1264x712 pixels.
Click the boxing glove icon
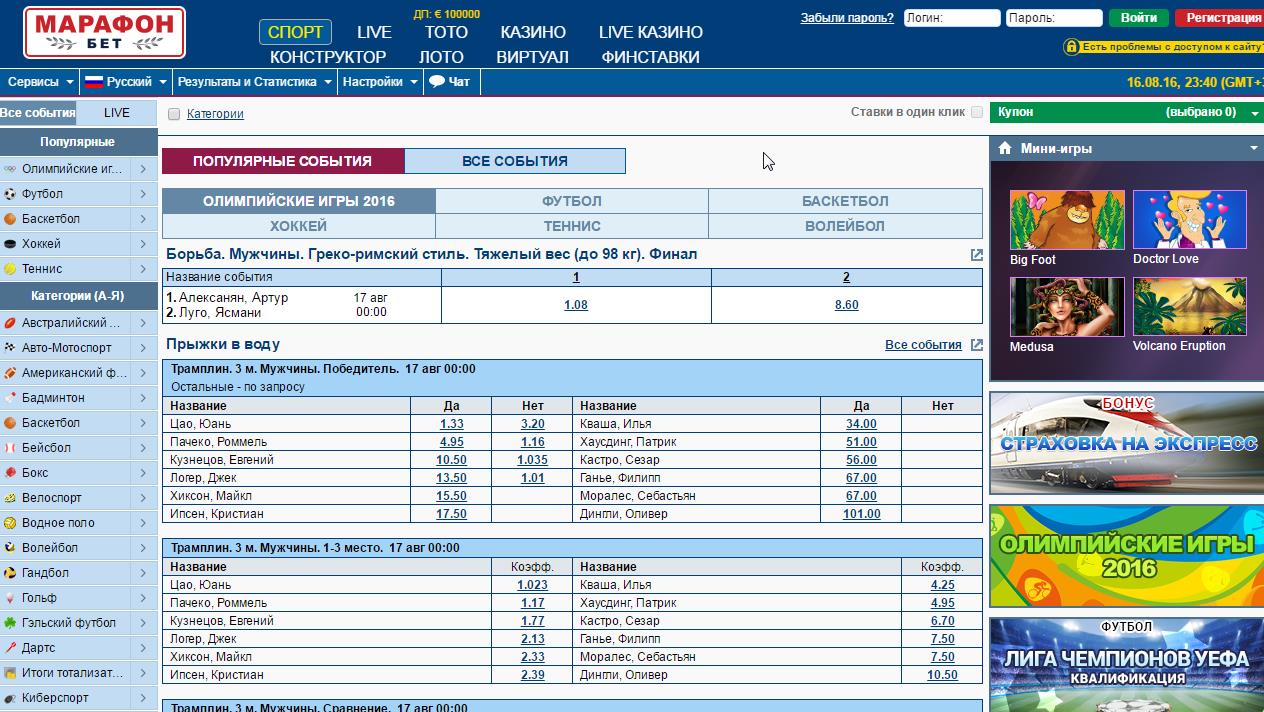10,473
